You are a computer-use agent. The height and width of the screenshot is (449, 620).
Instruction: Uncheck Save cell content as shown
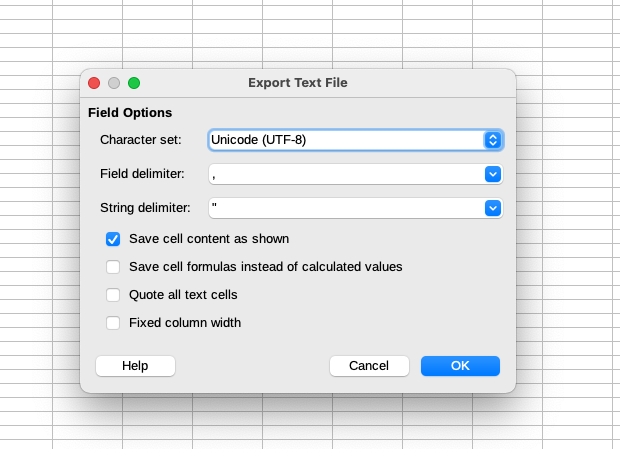(113, 239)
